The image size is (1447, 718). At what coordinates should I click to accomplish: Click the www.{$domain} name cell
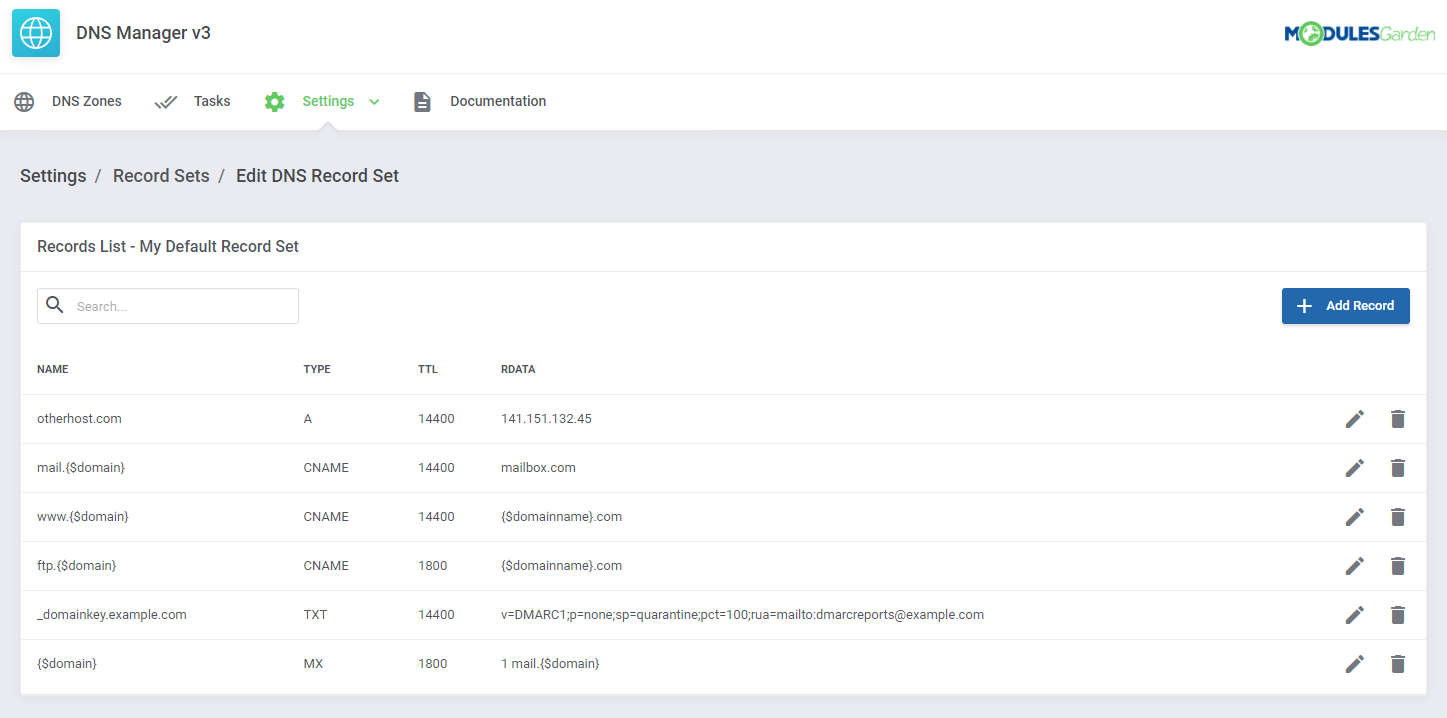(83, 517)
